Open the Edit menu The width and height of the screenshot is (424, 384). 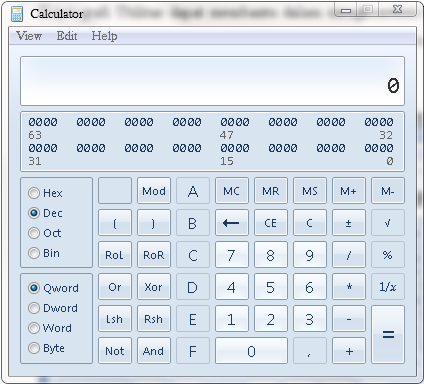coord(67,36)
